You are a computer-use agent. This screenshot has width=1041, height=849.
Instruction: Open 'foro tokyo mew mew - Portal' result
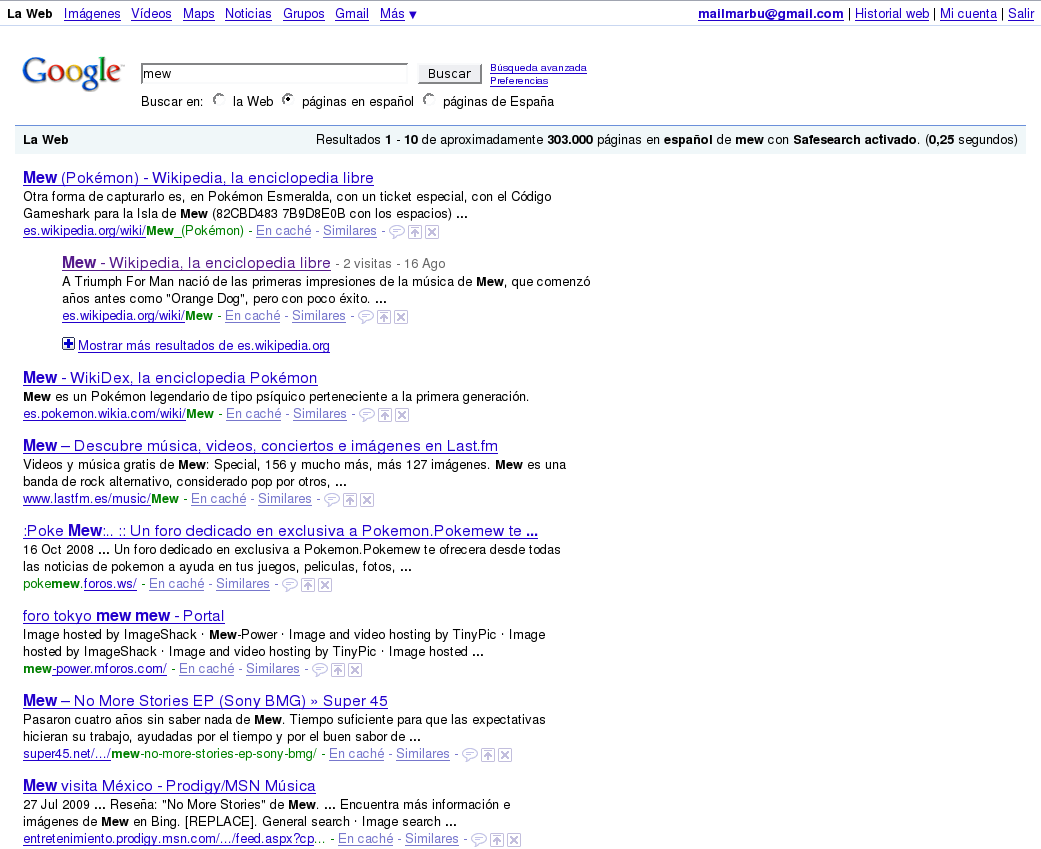tap(123, 616)
